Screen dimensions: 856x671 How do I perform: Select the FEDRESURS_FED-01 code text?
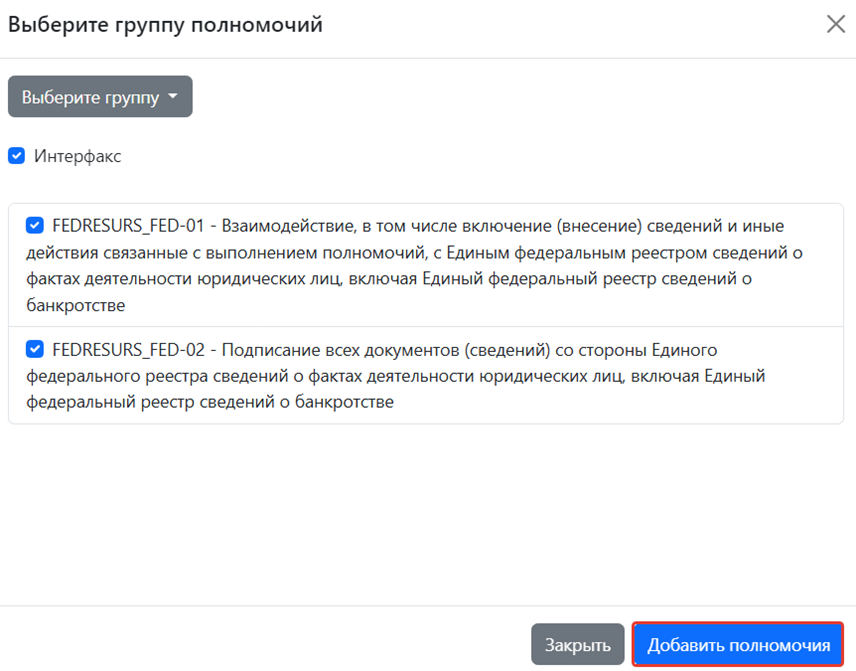pos(128,226)
